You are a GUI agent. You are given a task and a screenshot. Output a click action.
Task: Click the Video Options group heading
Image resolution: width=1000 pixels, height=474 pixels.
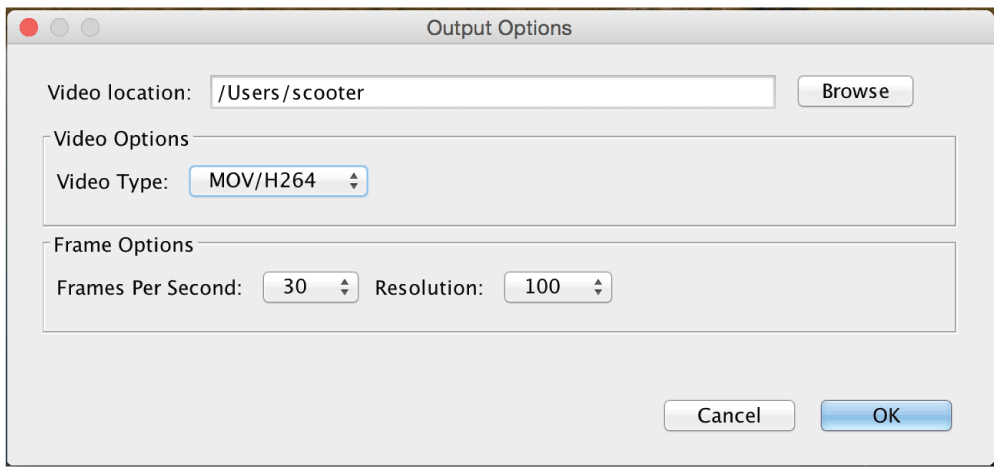tap(121, 138)
